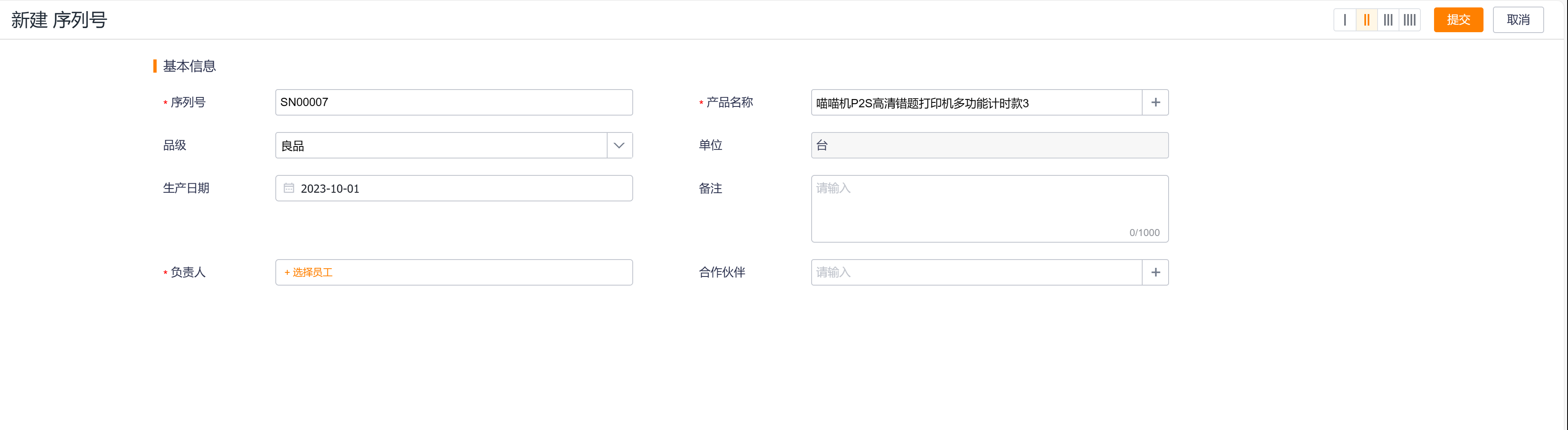This screenshot has width=1568, height=430.
Task: Click the 新建 序列号 page title
Action: pyautogui.click(x=59, y=20)
